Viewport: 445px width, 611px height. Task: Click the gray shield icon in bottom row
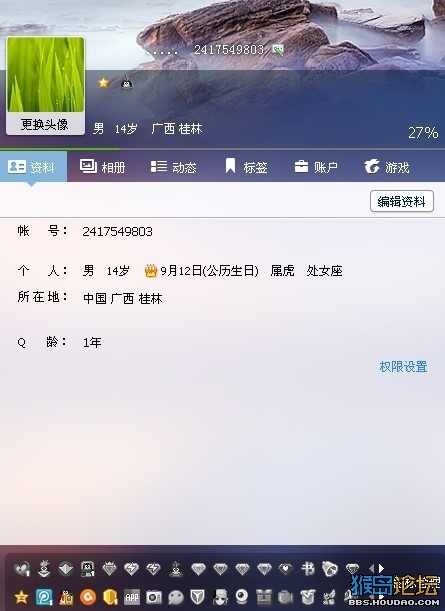pyautogui.click(x=198, y=596)
